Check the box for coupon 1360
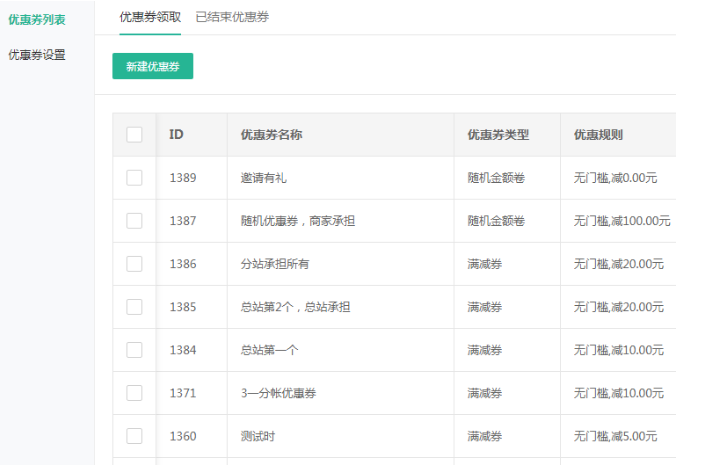This screenshot has width=708, height=473. point(134,436)
